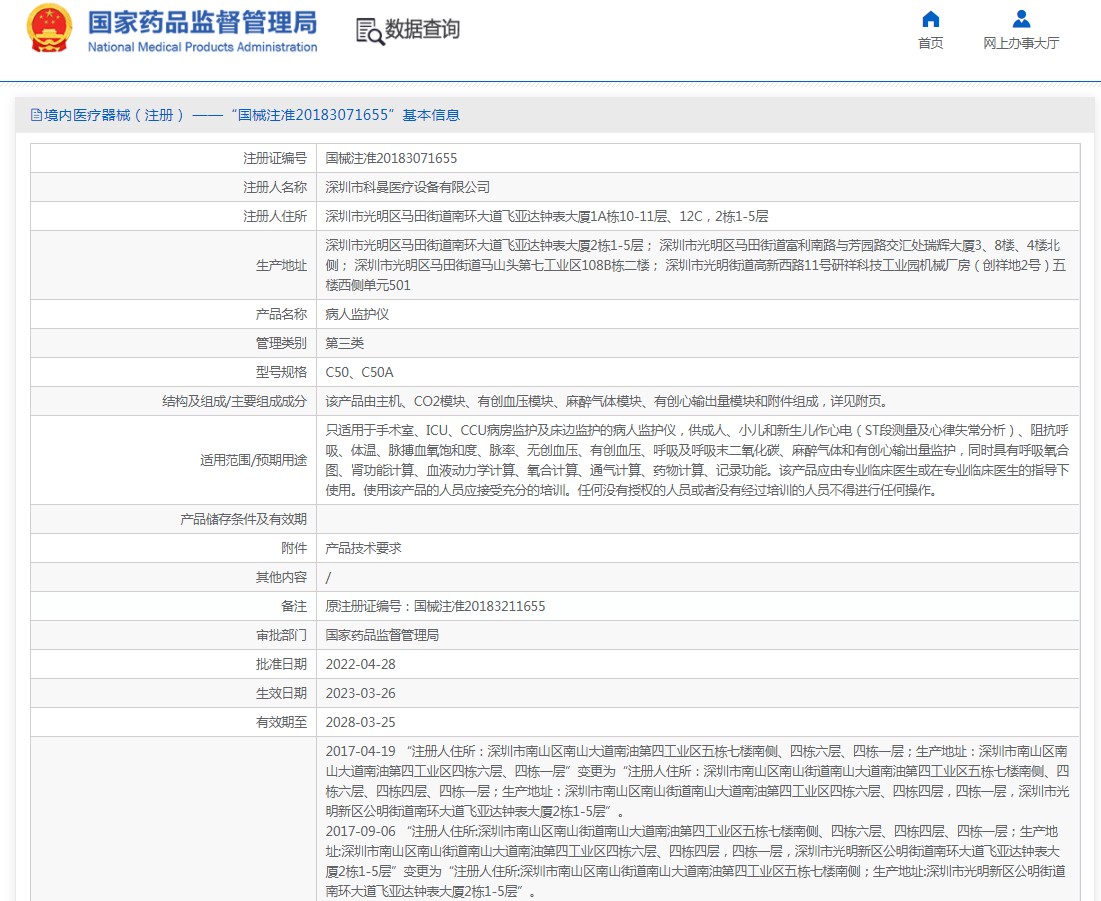This screenshot has height=901, width=1101.
Task: Click the 结构及组成 composition description
Action: click(x=607, y=401)
